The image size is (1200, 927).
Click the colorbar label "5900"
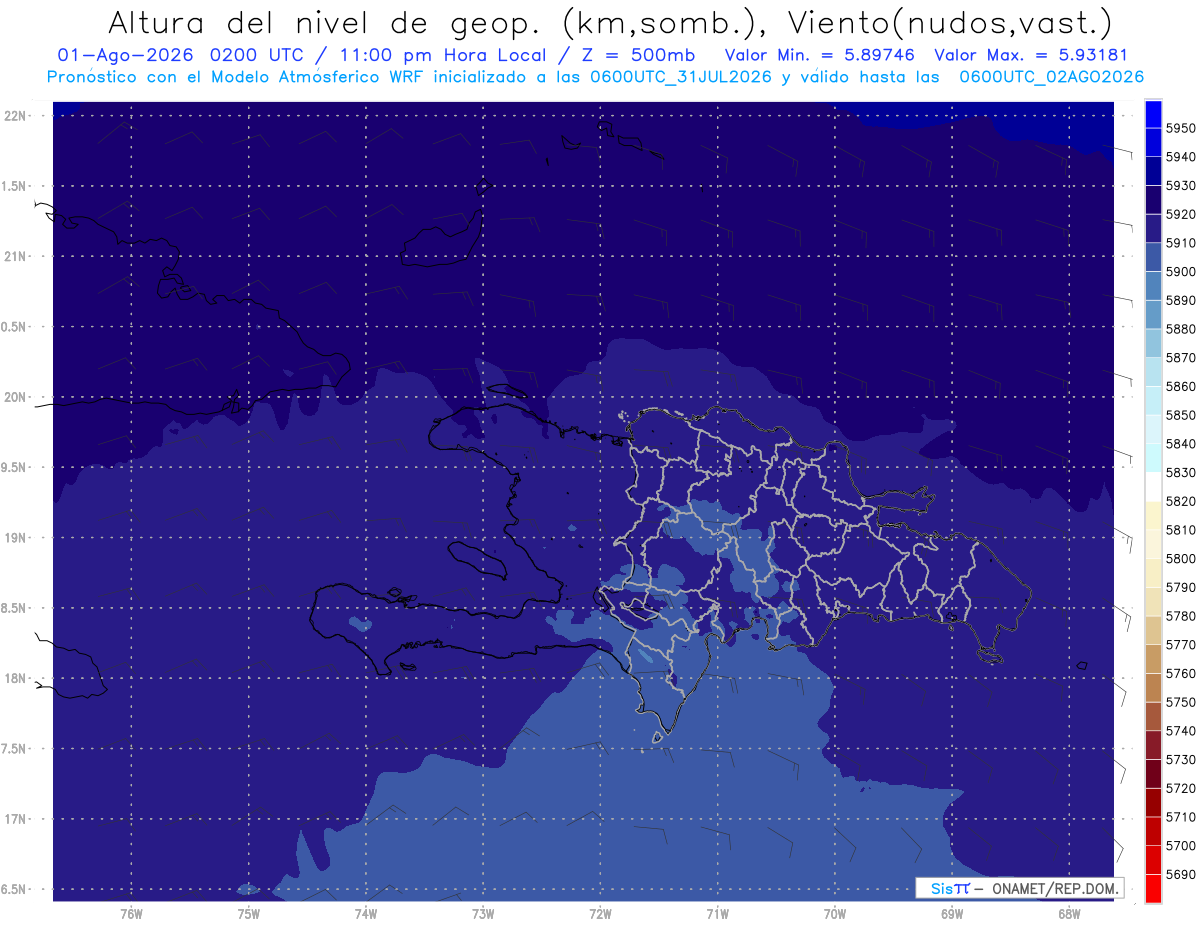pyautogui.click(x=1180, y=272)
